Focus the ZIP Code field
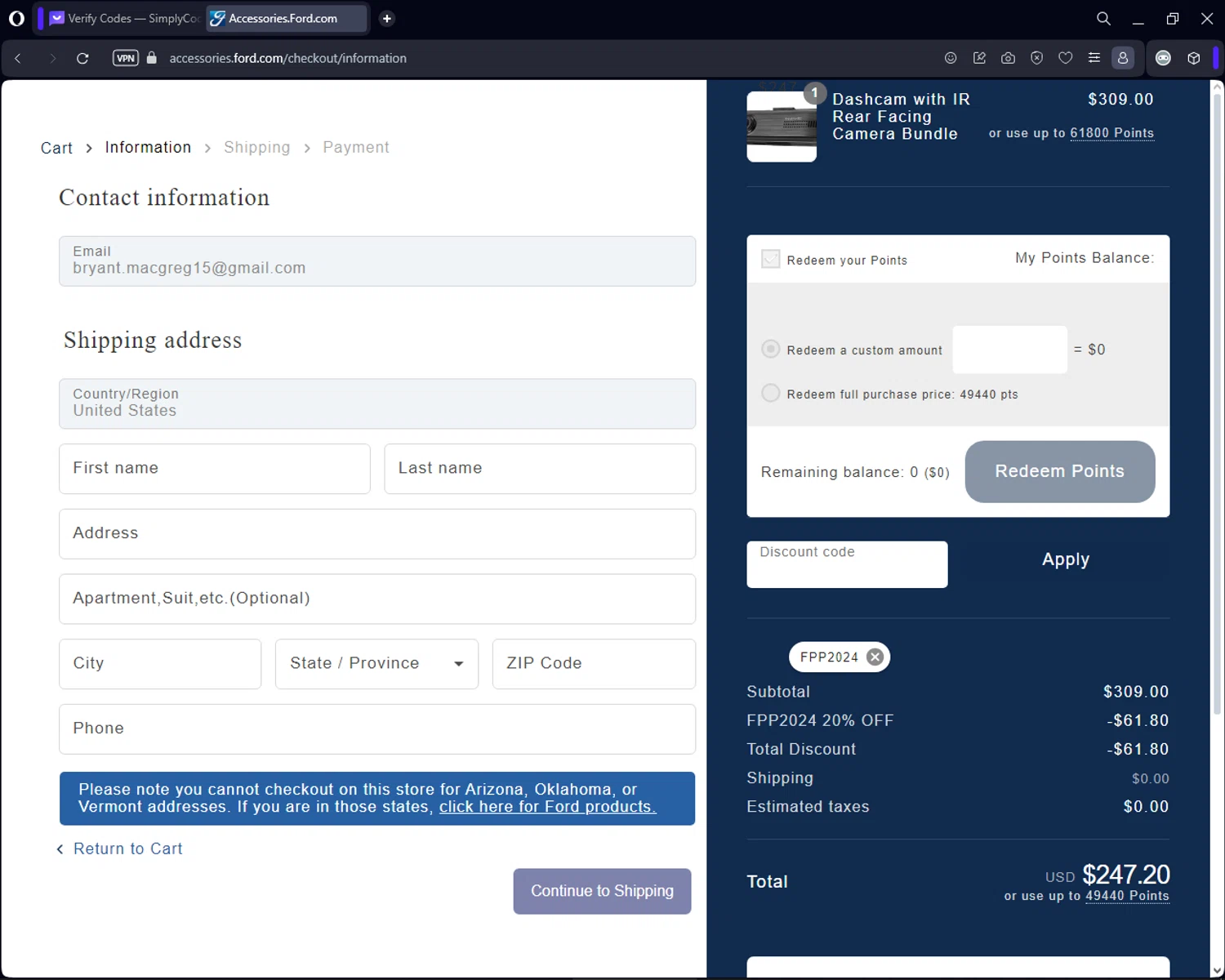1225x980 pixels. [594, 664]
